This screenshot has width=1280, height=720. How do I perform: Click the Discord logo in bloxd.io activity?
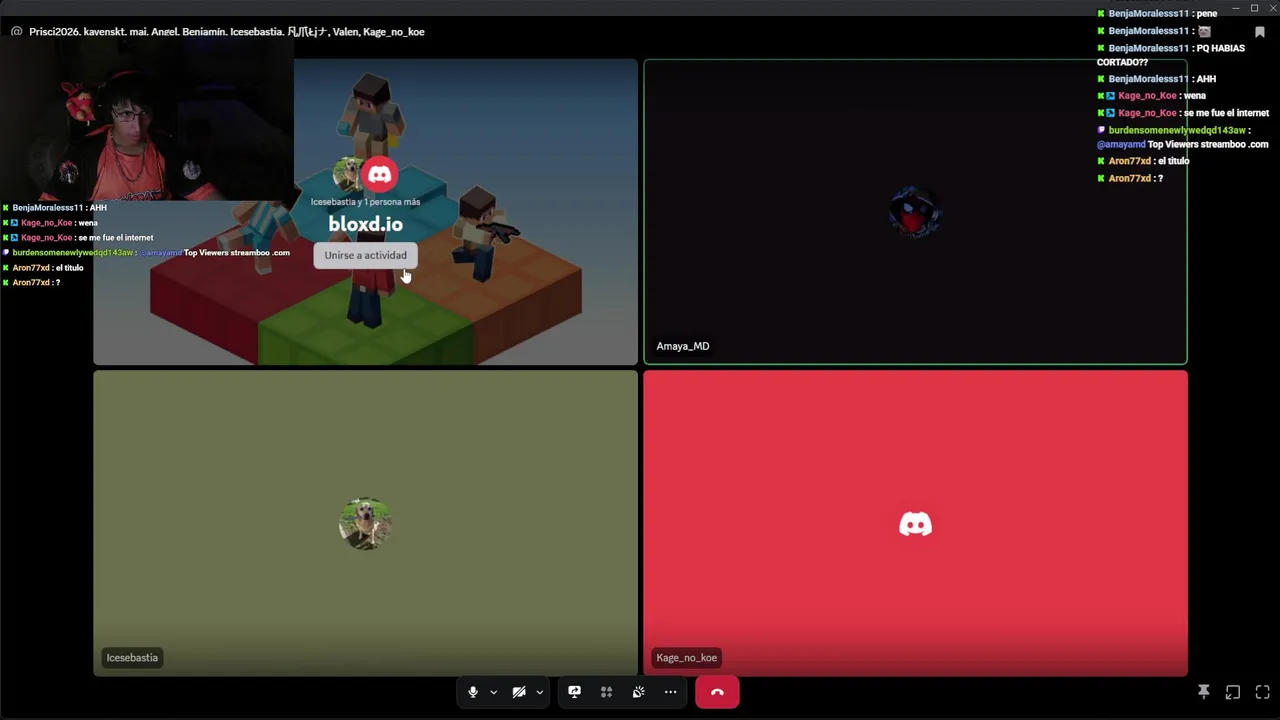[x=379, y=175]
